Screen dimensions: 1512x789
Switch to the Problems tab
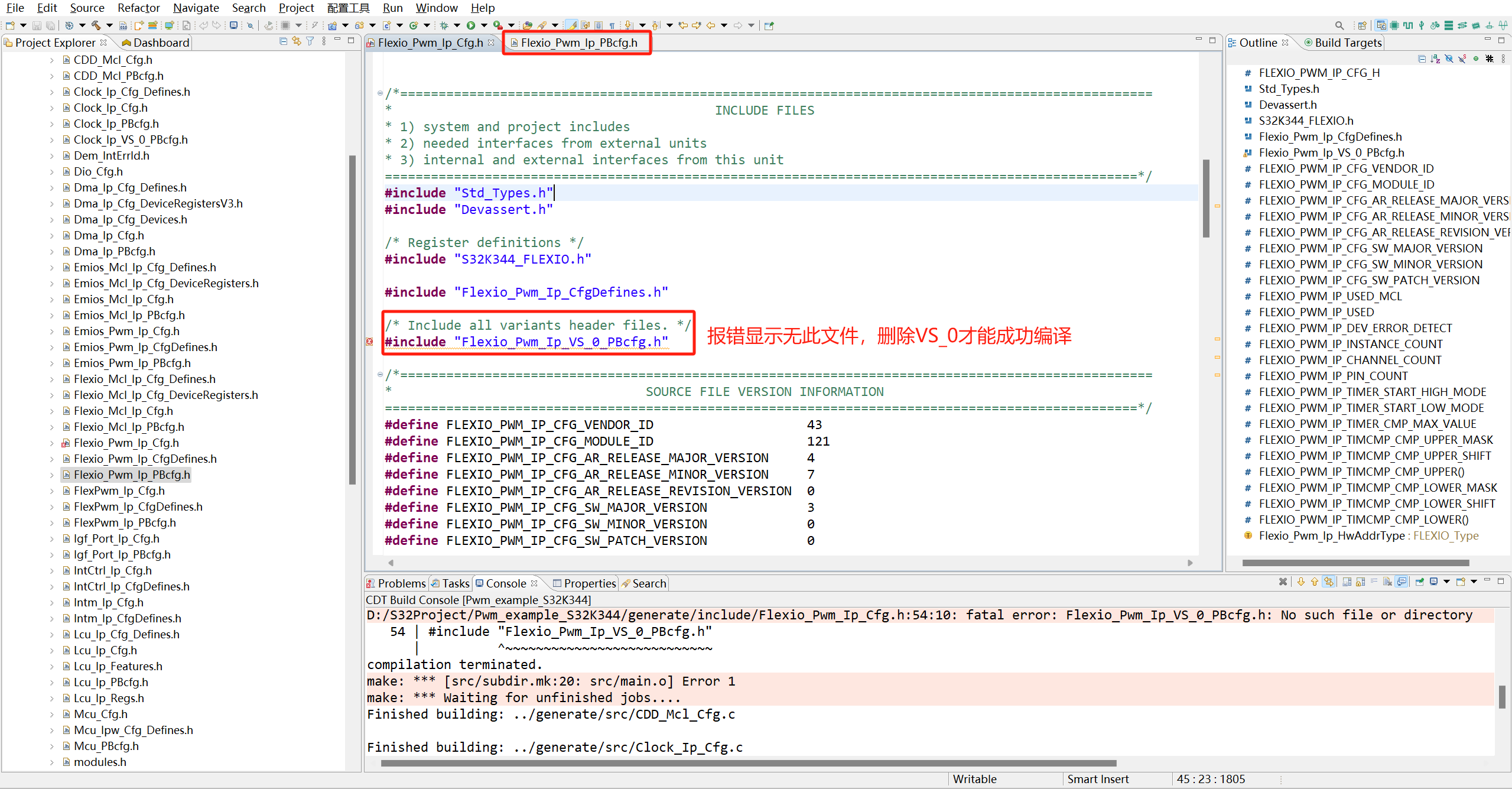click(x=401, y=583)
